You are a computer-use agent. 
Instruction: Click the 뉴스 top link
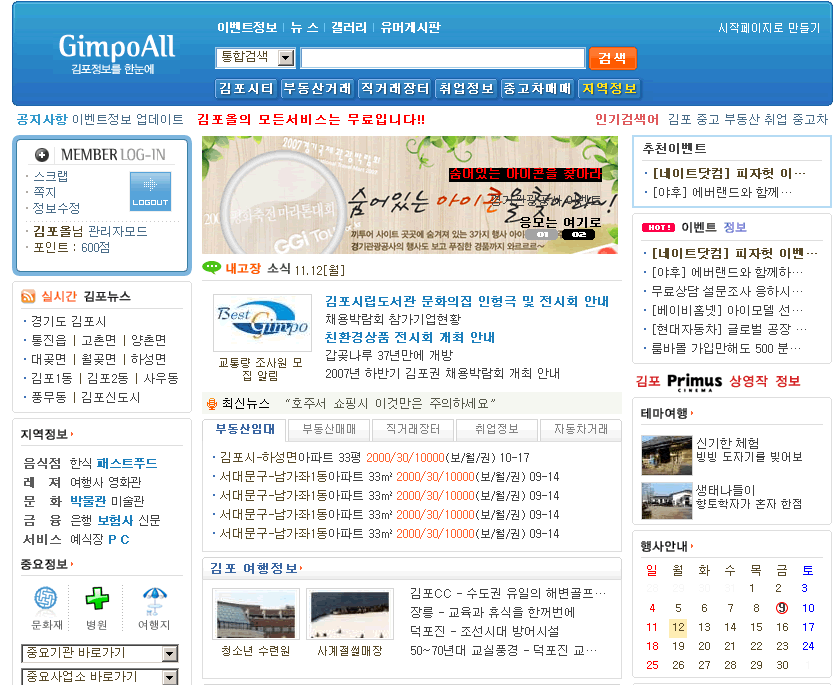305,28
